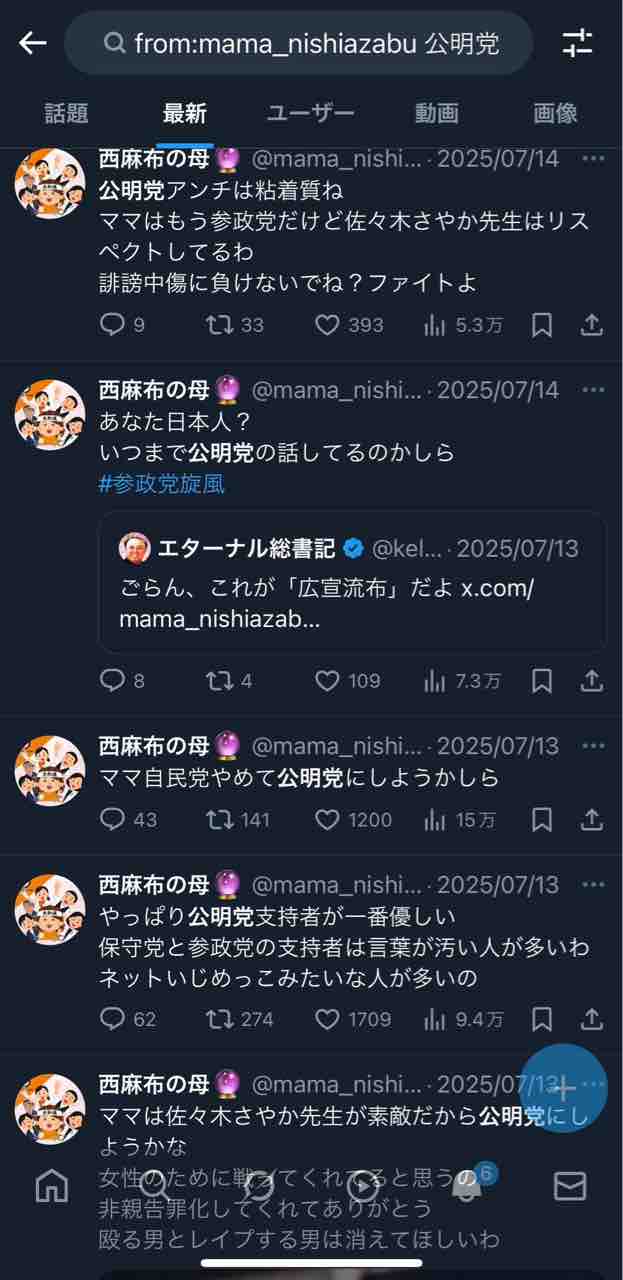The width and height of the screenshot is (623, 1280).
Task: Switch to the 話題 tab
Action: (67, 113)
